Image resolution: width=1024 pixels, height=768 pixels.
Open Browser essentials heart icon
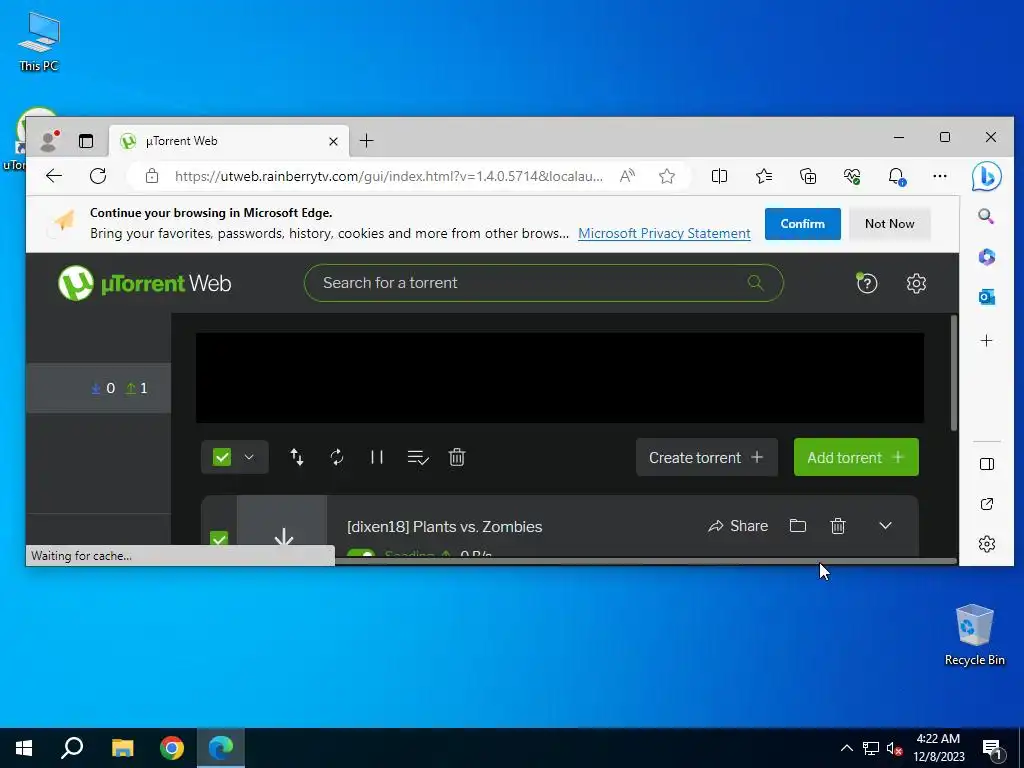(852, 176)
